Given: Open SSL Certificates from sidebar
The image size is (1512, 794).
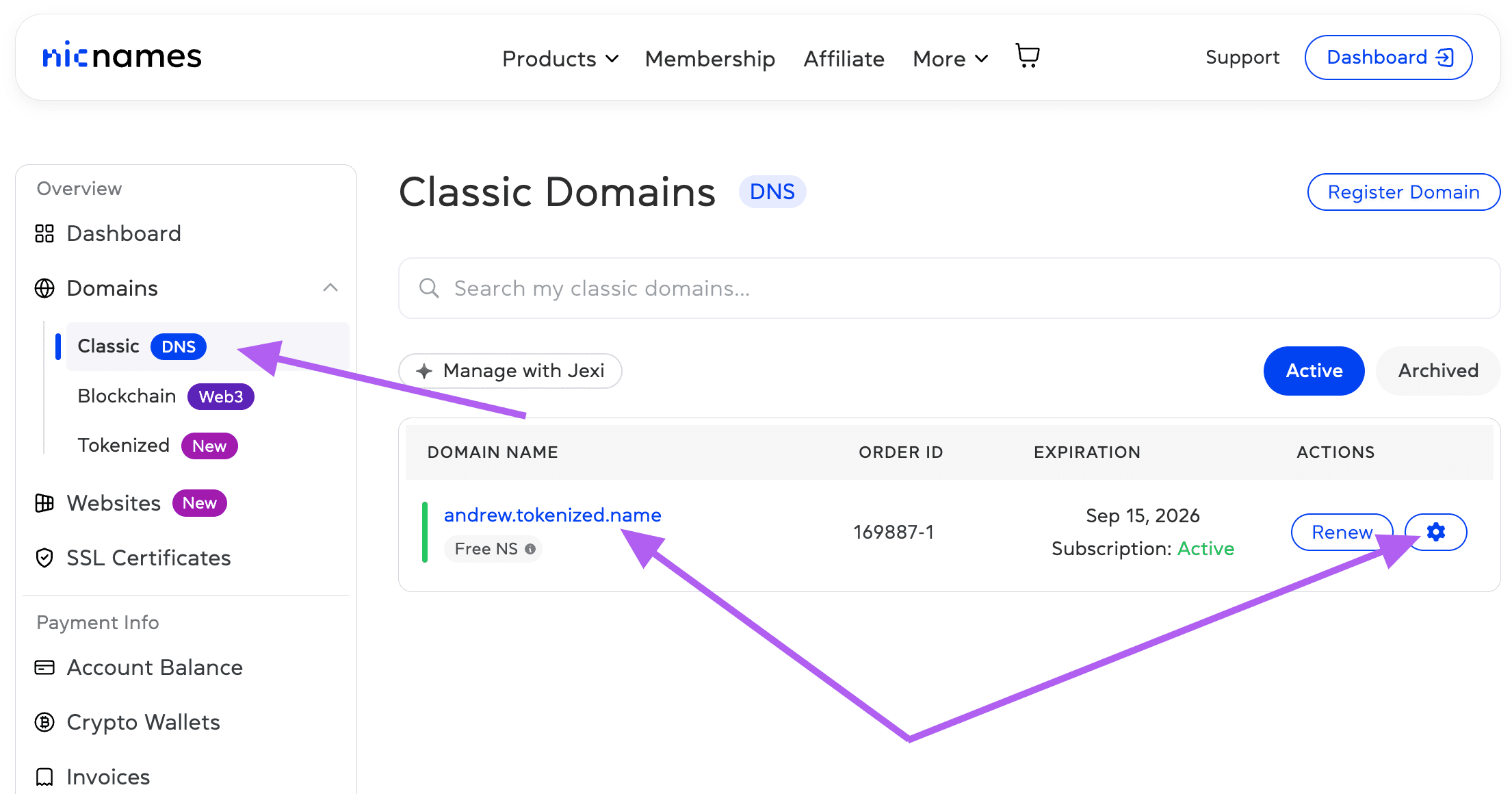Looking at the screenshot, I should click(x=148, y=558).
